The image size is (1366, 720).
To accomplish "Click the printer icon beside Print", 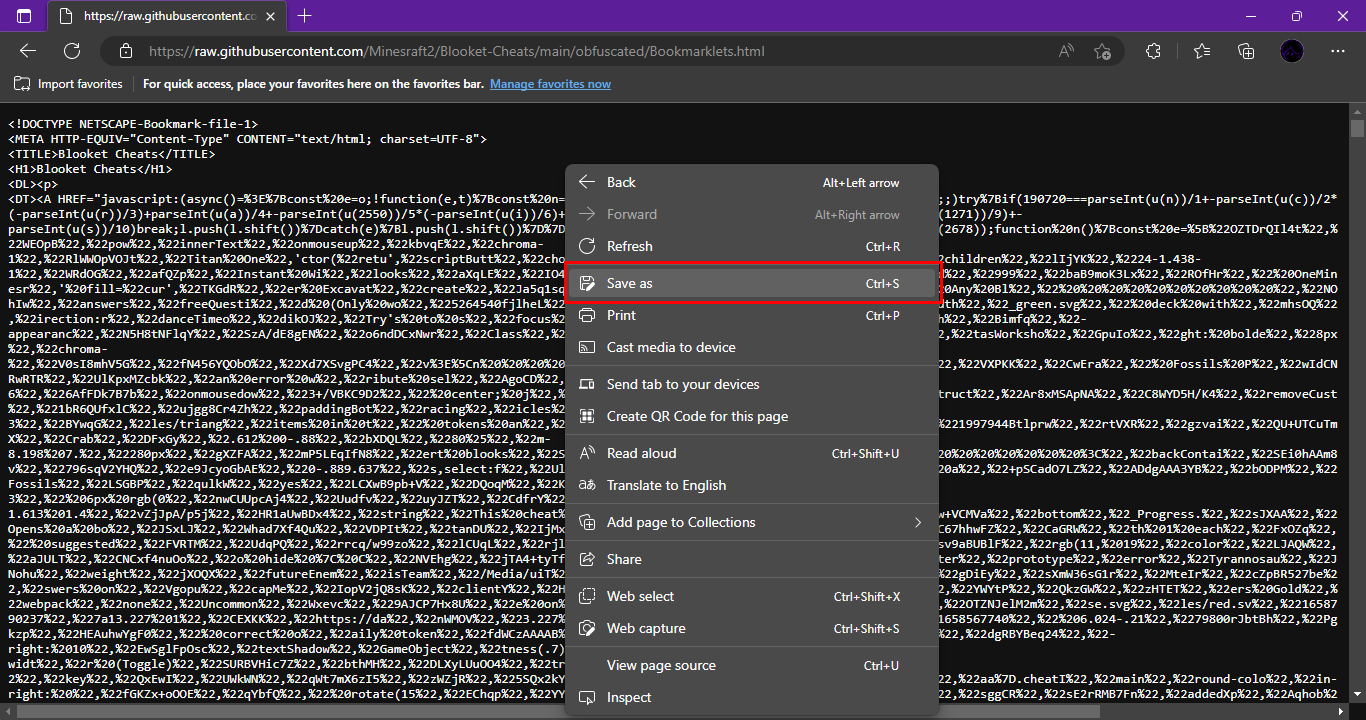I will [588, 315].
